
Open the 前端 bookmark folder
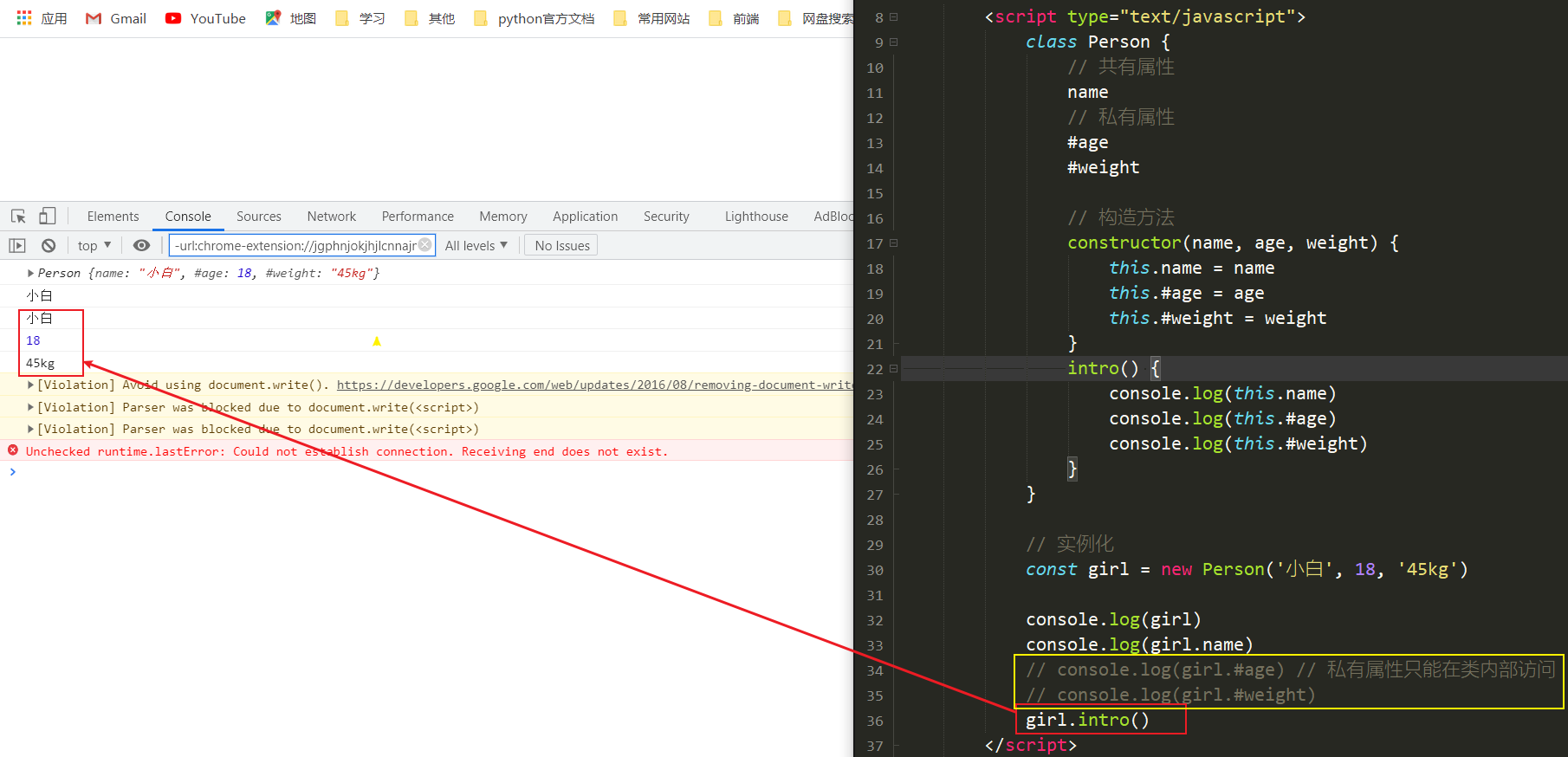pyautogui.click(x=735, y=18)
